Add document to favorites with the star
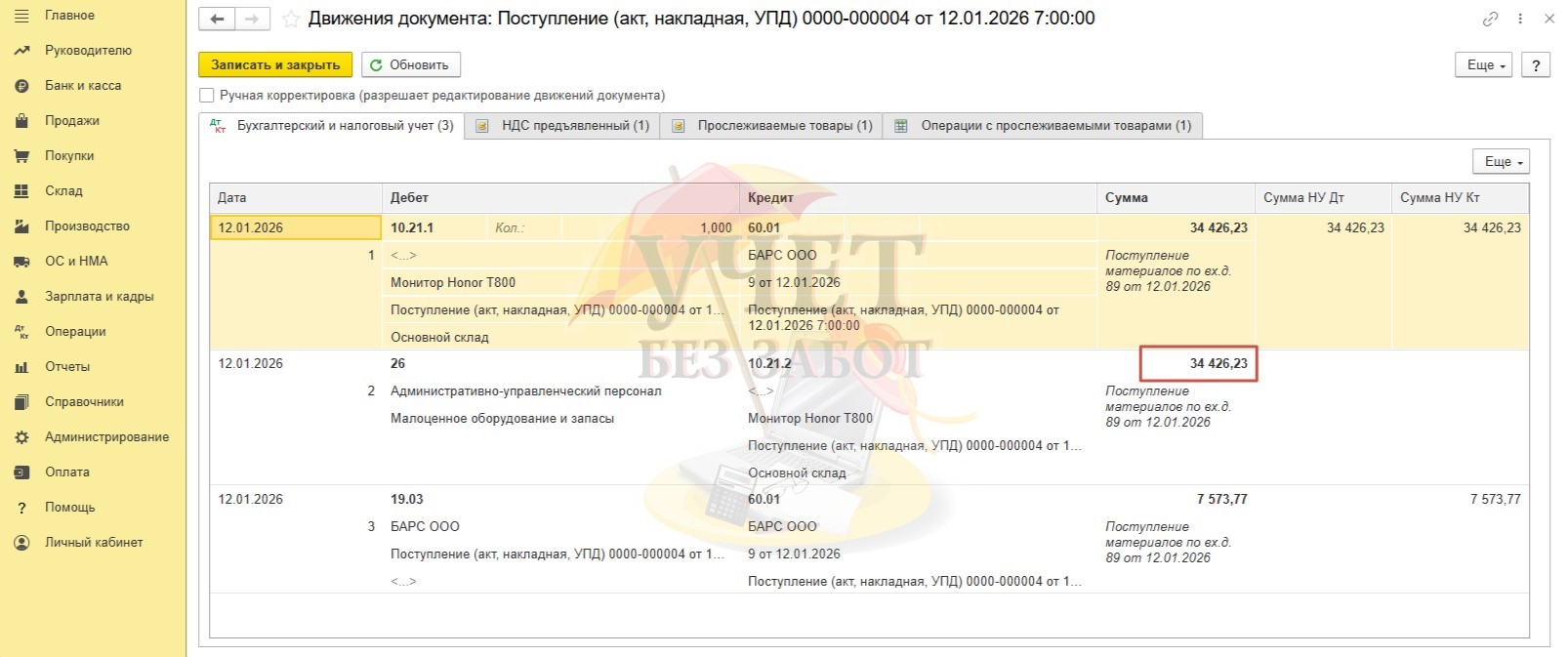 (x=290, y=19)
